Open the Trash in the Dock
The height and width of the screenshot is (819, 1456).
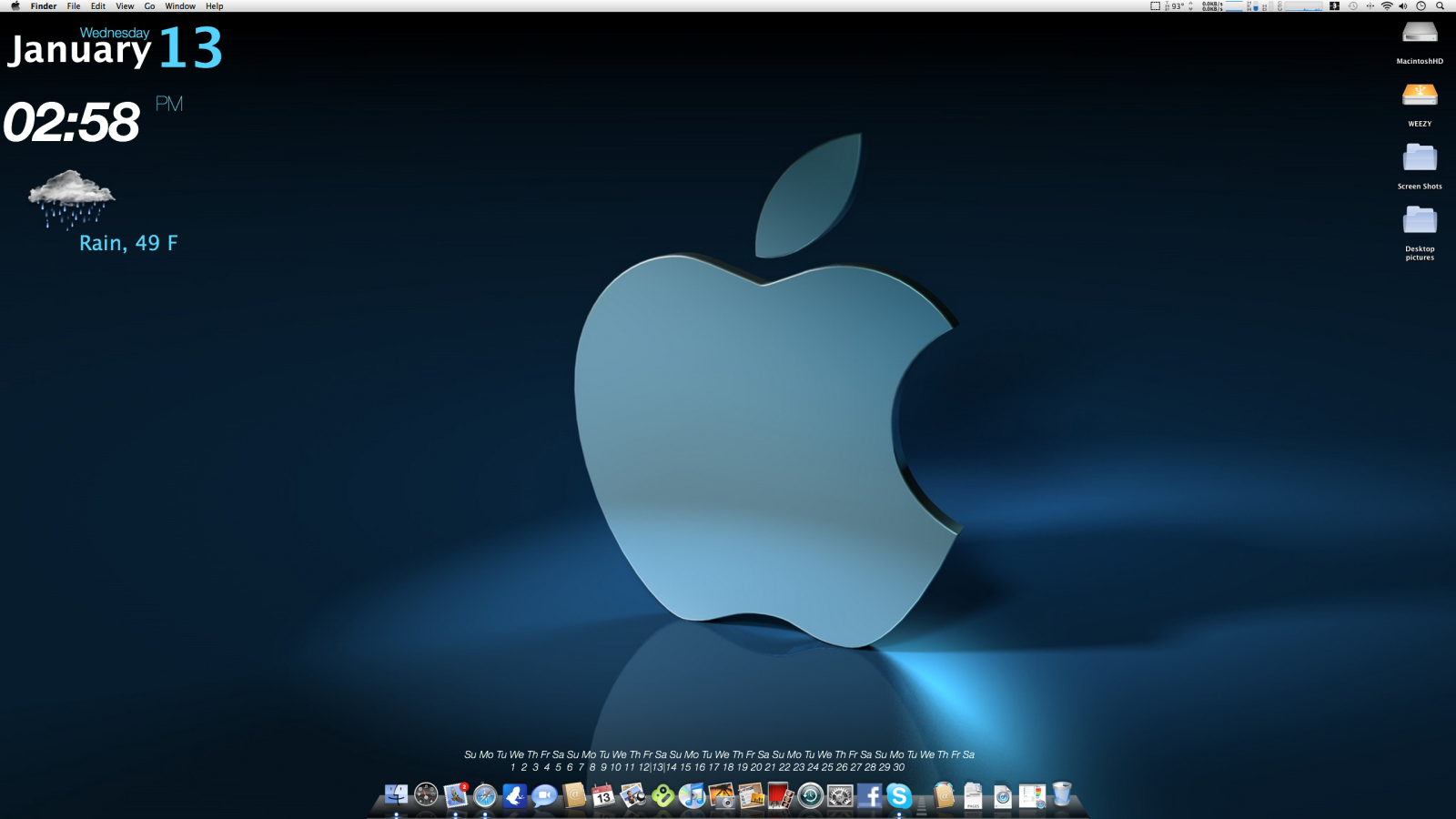coord(1062,796)
